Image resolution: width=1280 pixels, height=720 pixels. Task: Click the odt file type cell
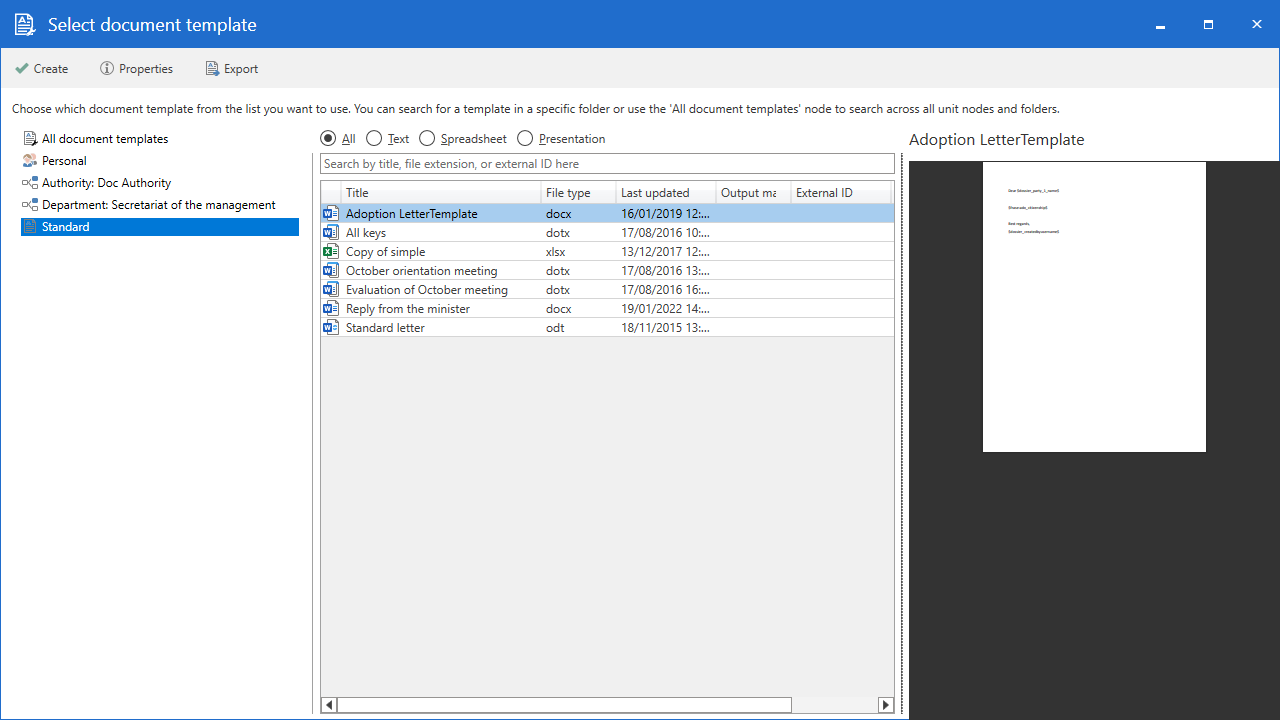coord(555,328)
